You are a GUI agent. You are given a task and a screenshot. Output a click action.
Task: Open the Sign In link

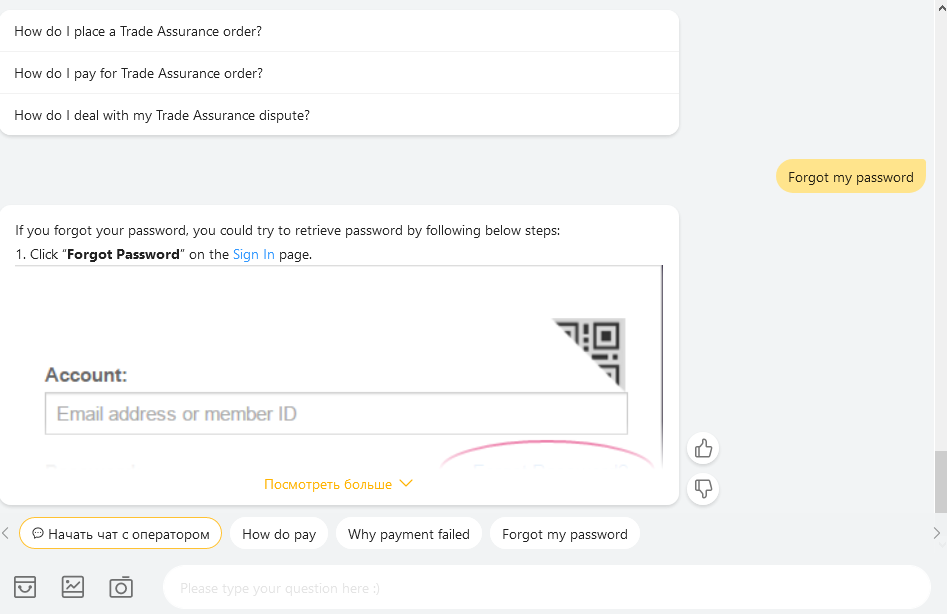pyautogui.click(x=254, y=254)
